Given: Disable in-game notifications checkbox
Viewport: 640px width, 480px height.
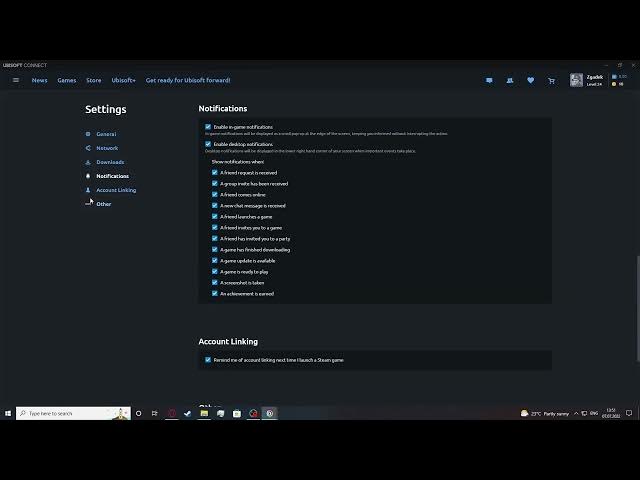Looking at the screenshot, I should pyautogui.click(x=208, y=127).
